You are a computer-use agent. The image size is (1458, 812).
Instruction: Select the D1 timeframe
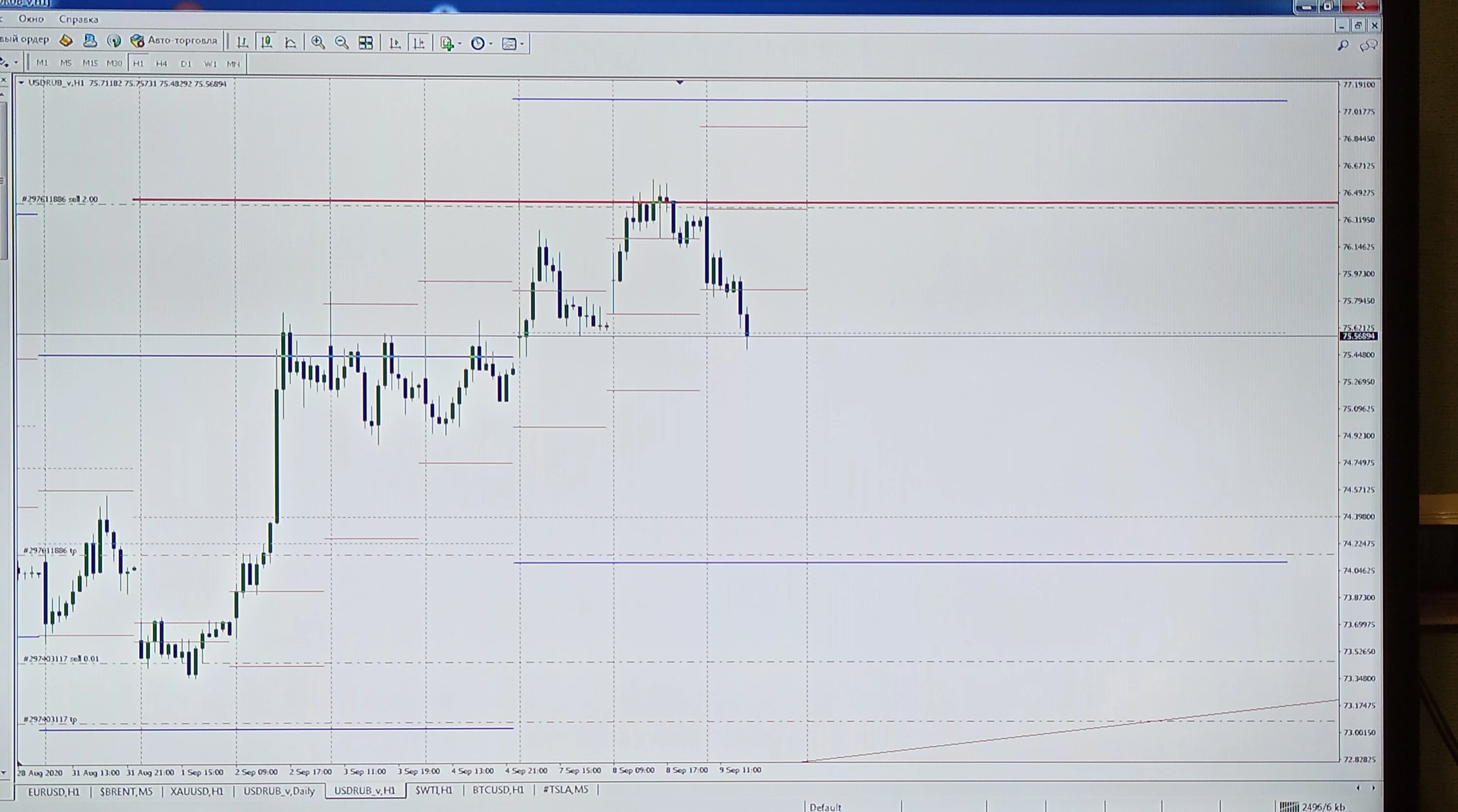pyautogui.click(x=186, y=64)
